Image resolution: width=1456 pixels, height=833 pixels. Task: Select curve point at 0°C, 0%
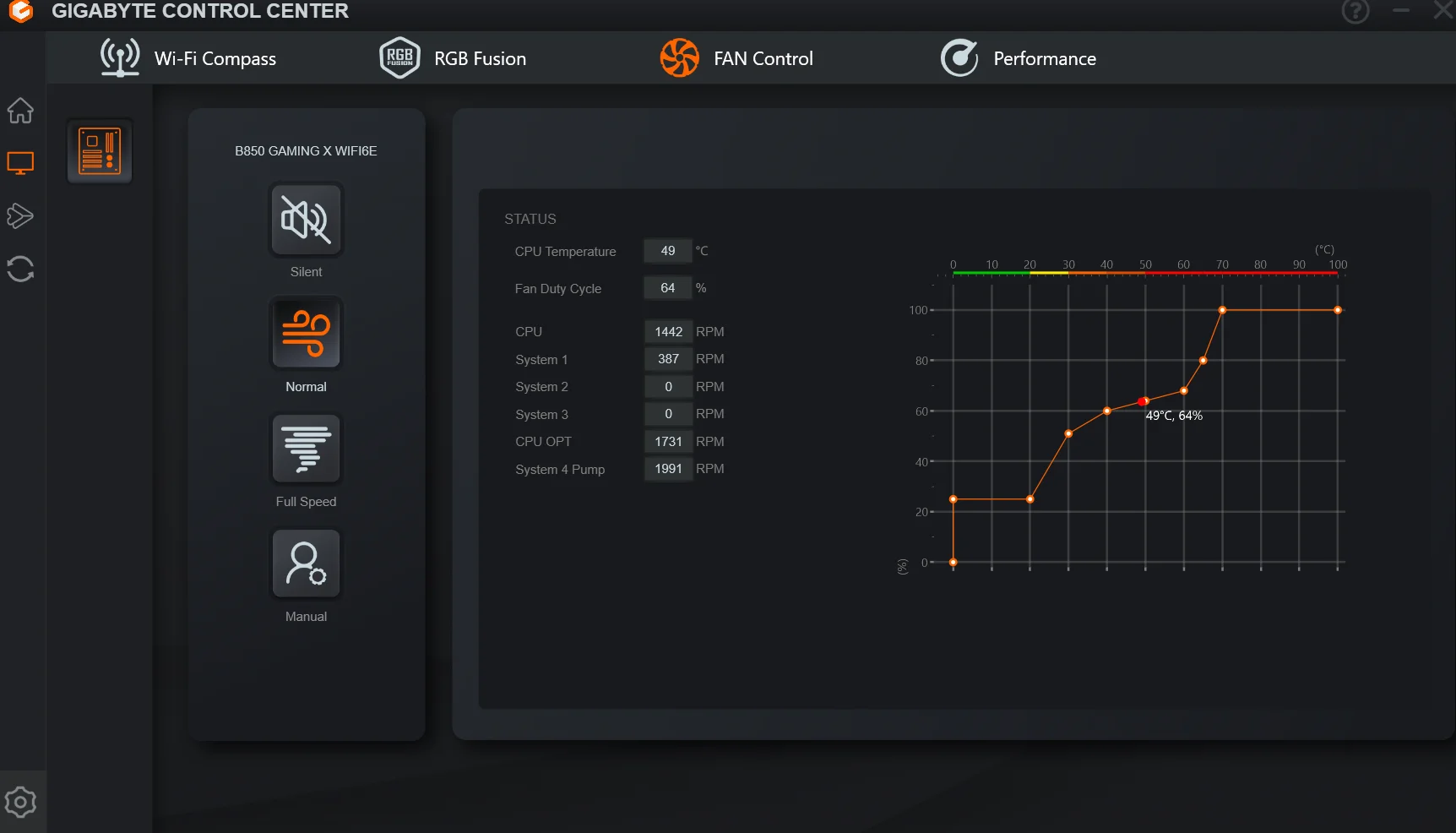[953, 563]
